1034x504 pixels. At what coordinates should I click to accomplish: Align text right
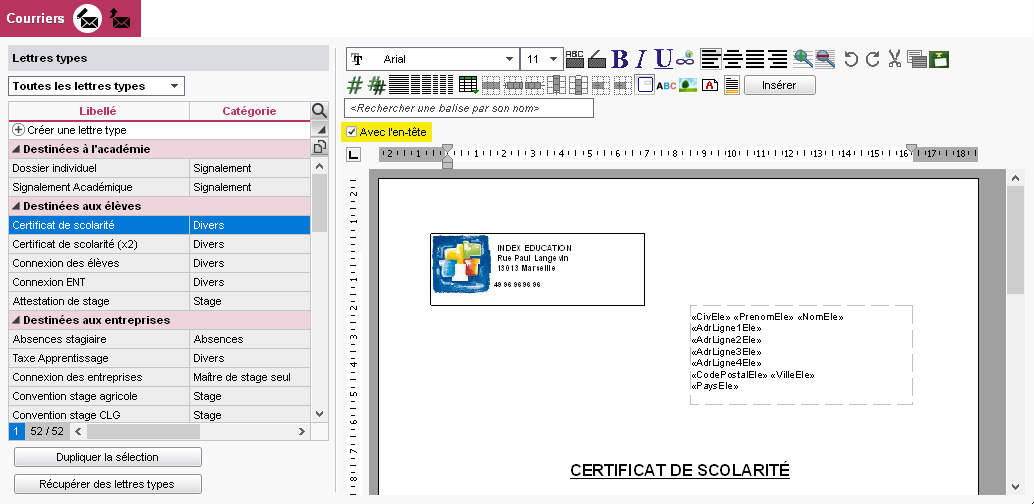[x=777, y=59]
